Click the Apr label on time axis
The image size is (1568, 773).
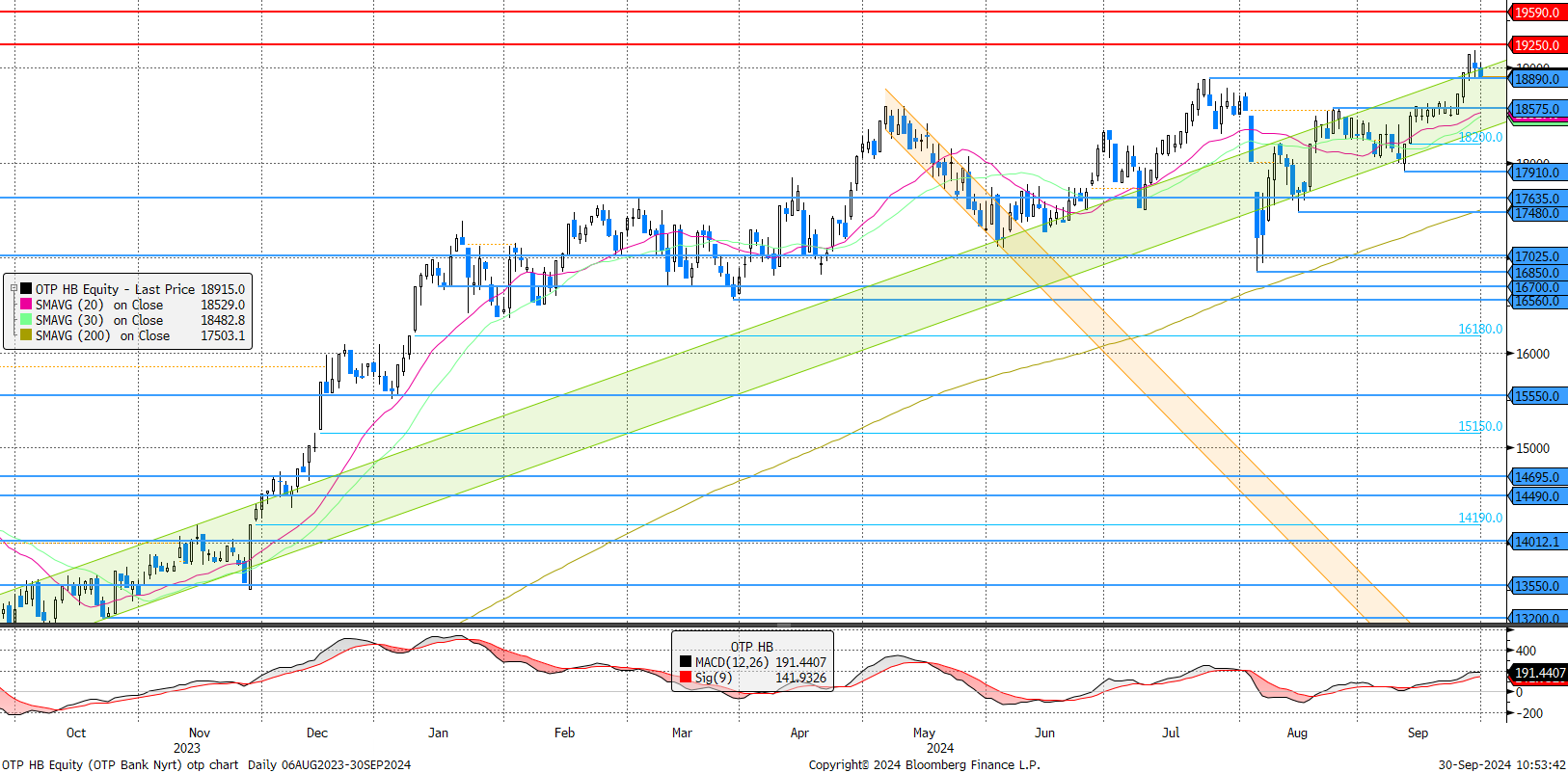[799, 733]
